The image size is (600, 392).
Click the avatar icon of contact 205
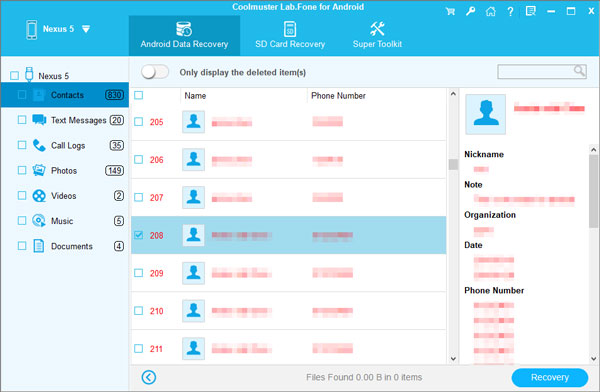point(193,122)
